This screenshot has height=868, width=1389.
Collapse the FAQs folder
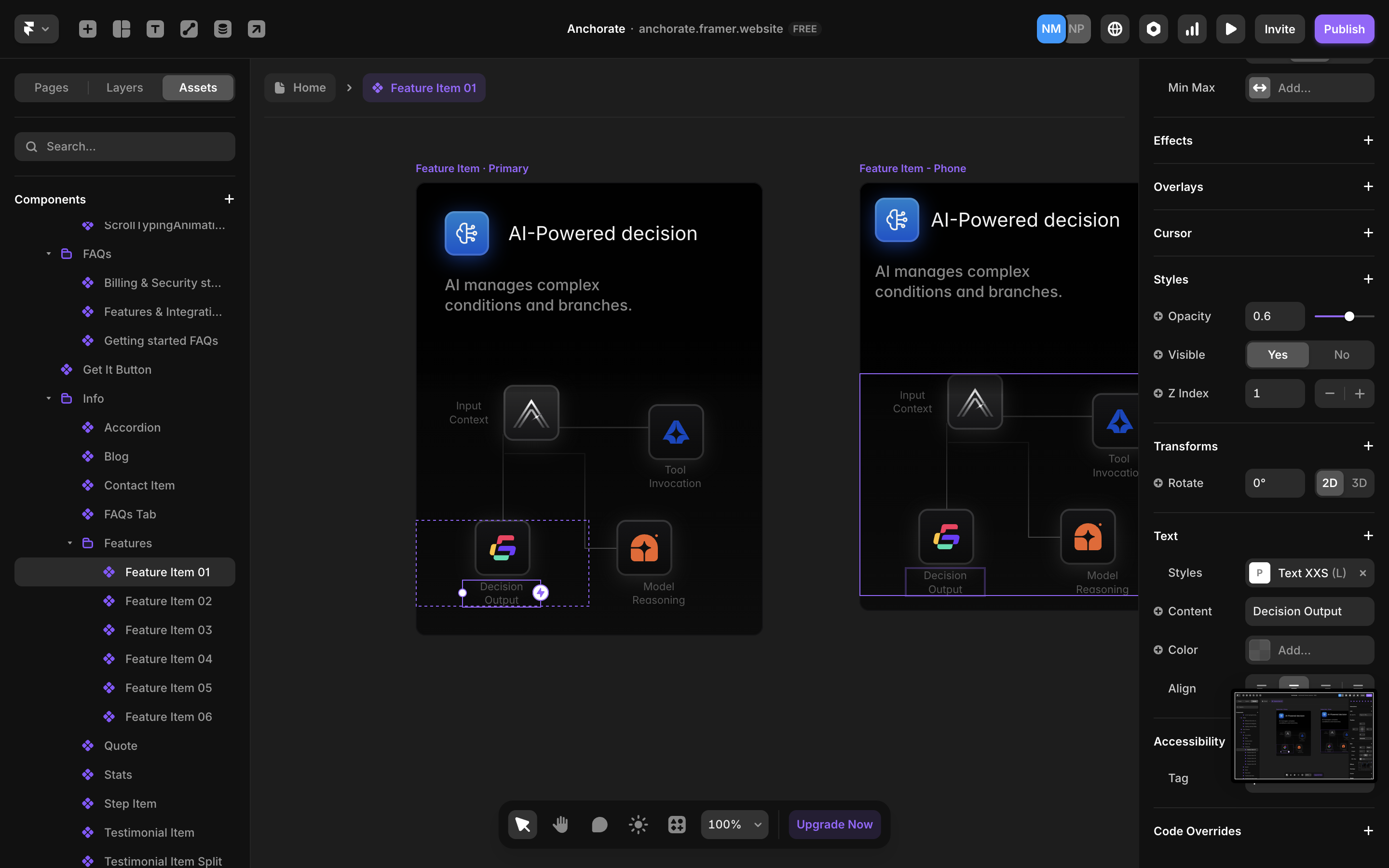(48, 254)
